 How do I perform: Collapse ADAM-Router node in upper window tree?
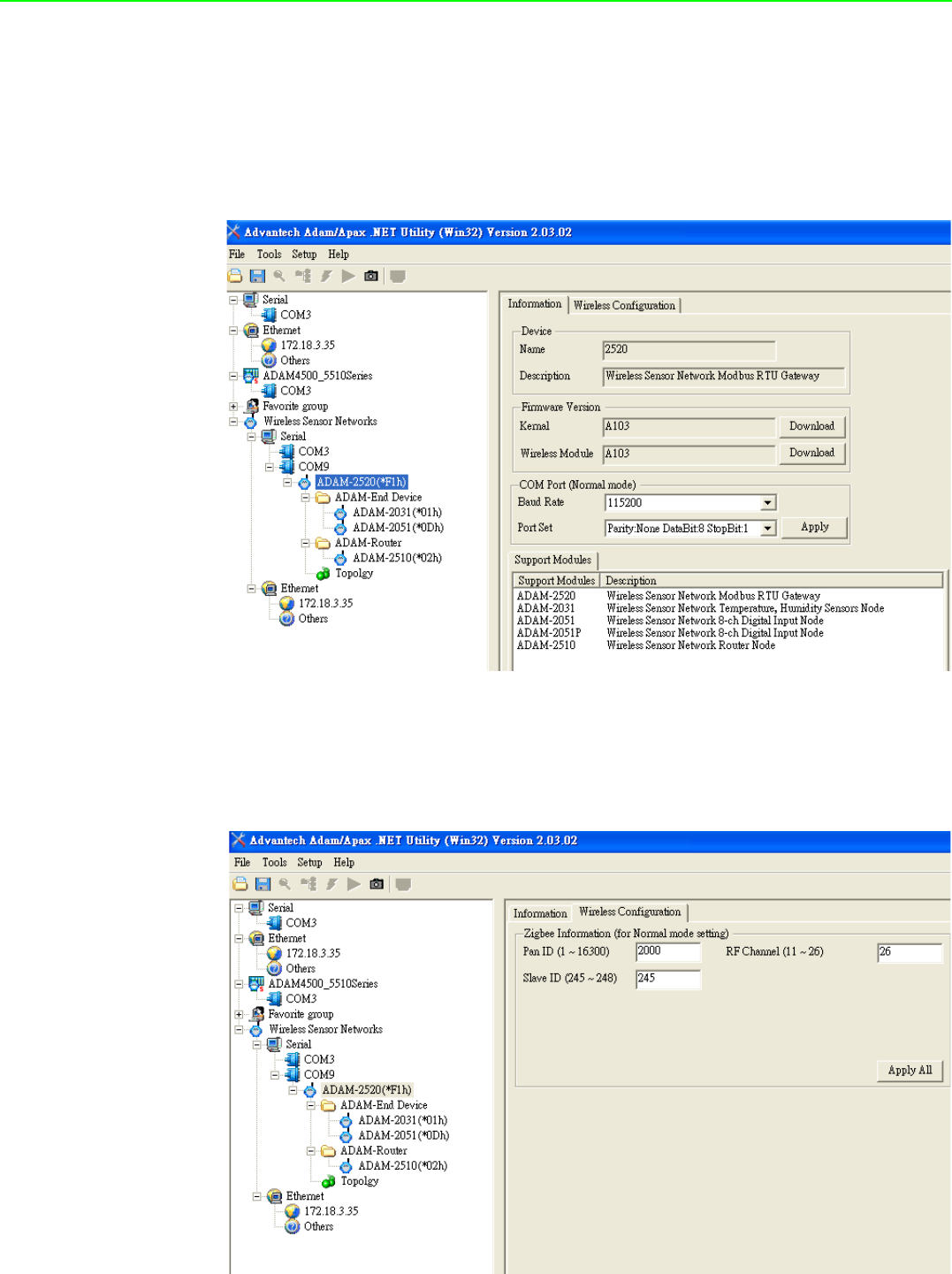click(x=305, y=544)
